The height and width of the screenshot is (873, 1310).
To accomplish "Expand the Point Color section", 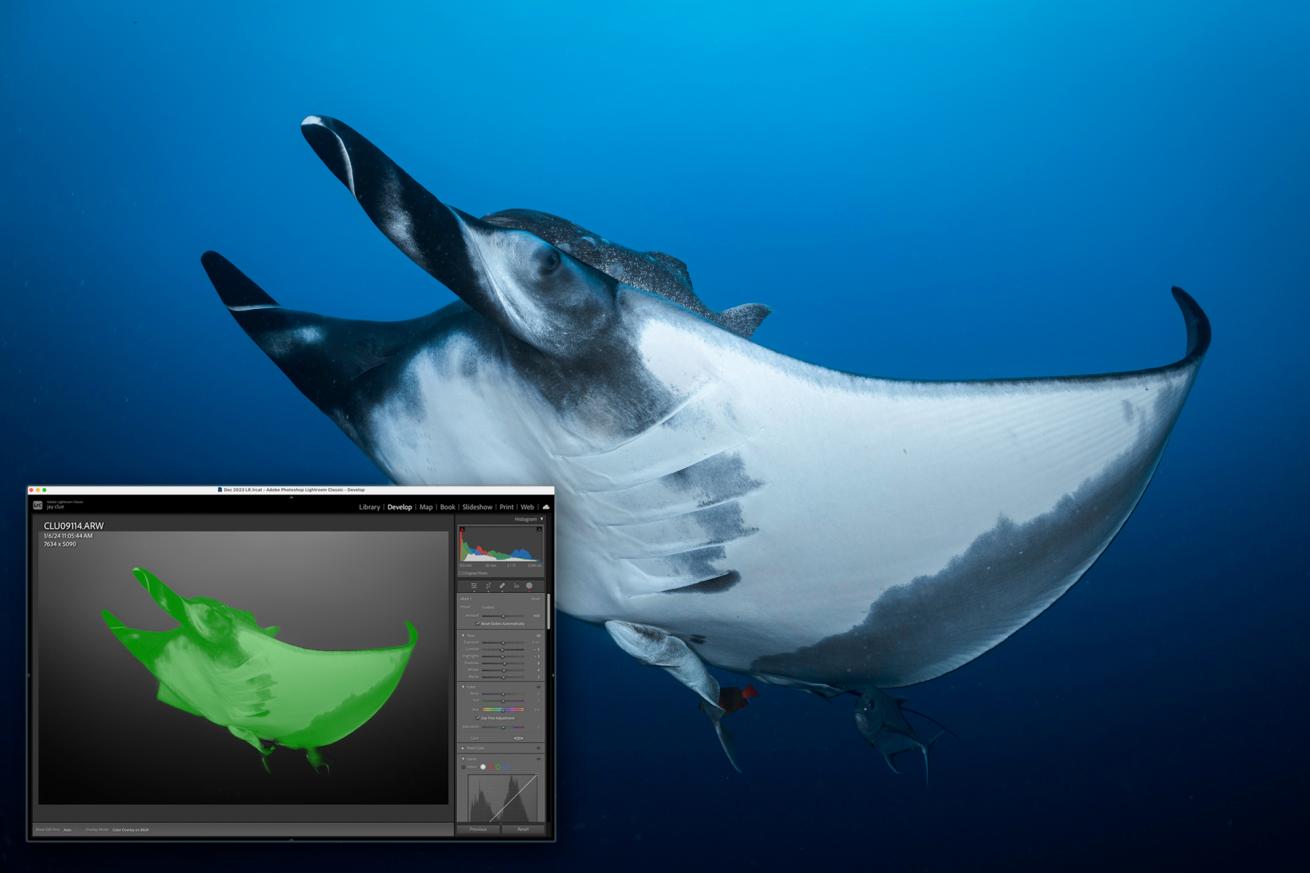I will tap(462, 748).
